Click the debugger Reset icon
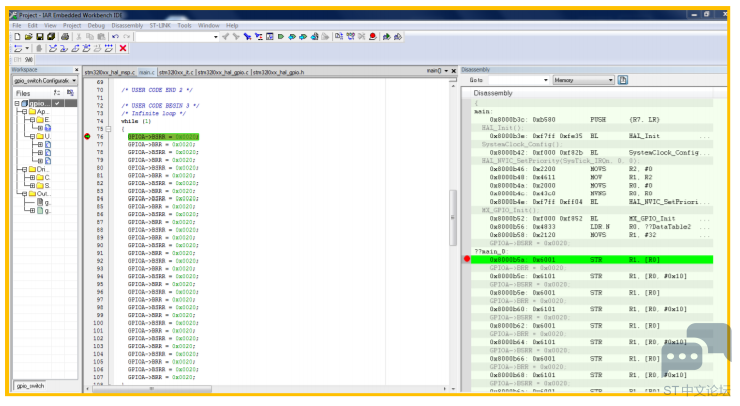740x406 pixels. click(x=18, y=48)
